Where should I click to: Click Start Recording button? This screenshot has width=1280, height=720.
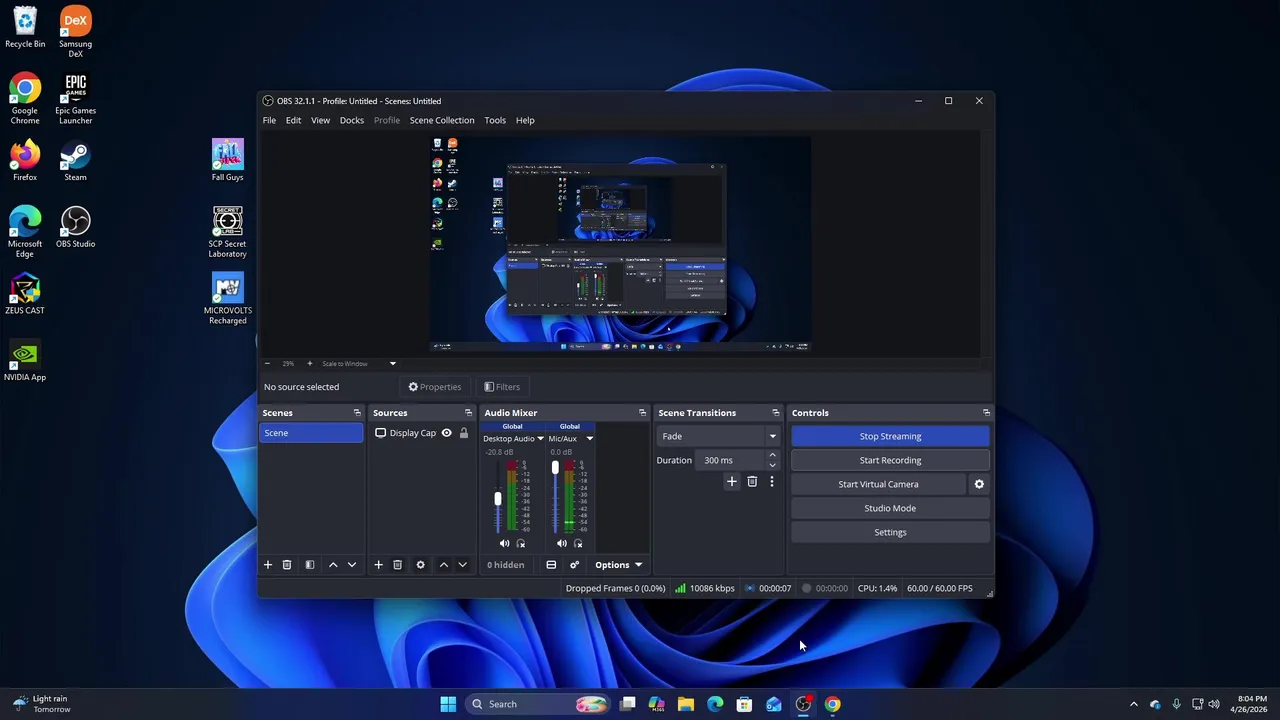pyautogui.click(x=890, y=460)
